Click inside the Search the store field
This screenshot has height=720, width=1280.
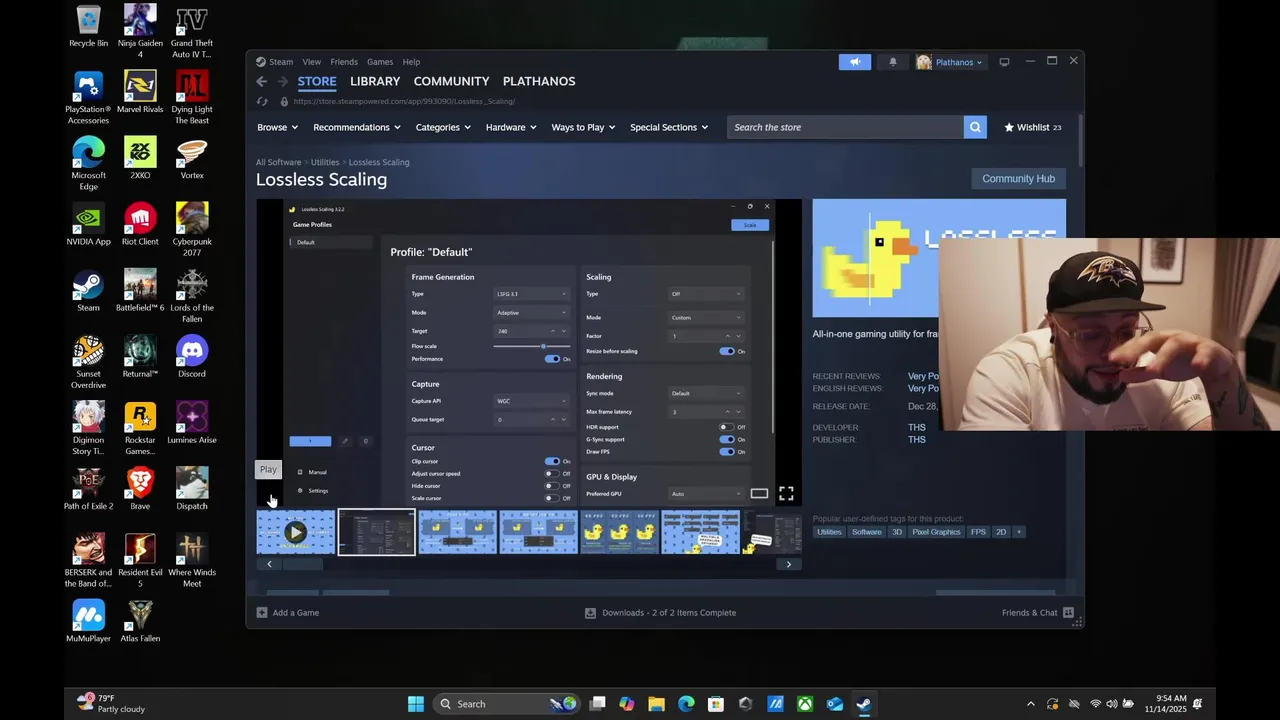click(845, 127)
